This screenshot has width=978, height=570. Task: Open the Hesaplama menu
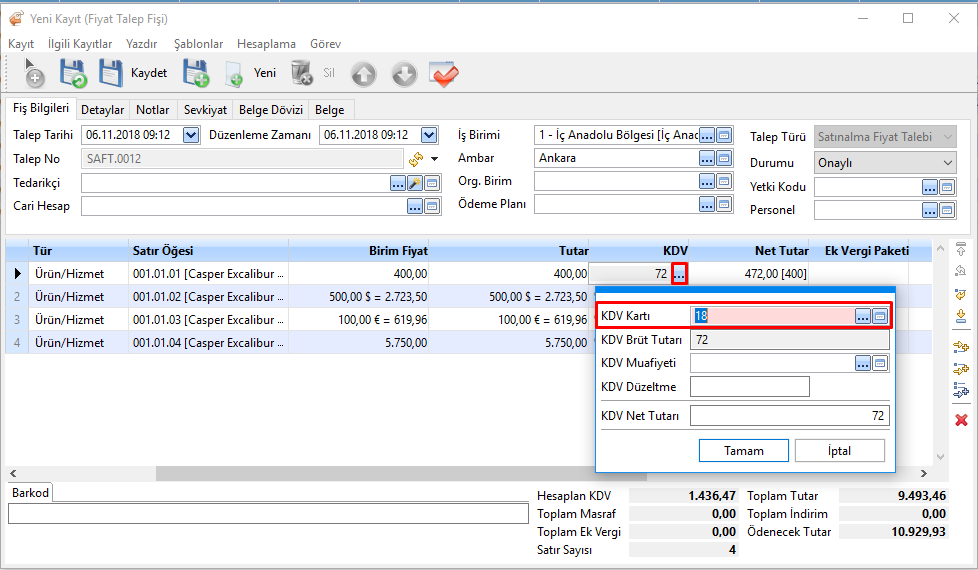pyautogui.click(x=266, y=44)
